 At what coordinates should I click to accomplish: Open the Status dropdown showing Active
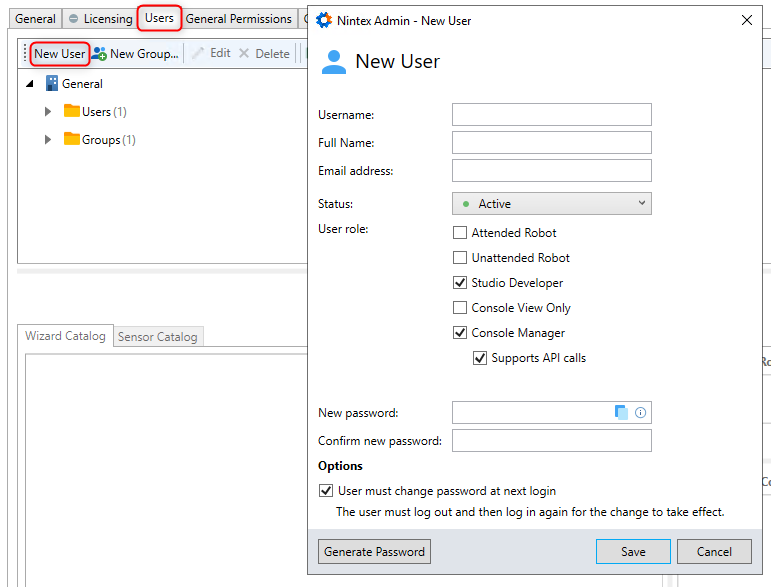(x=552, y=204)
